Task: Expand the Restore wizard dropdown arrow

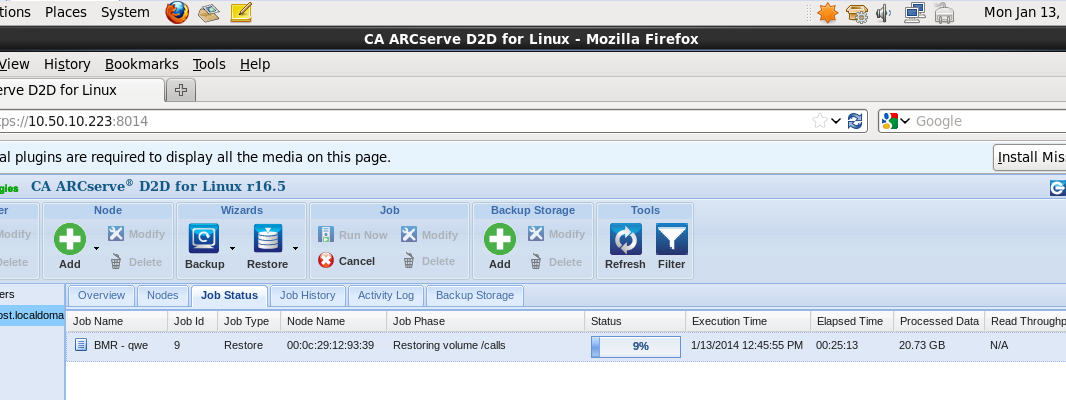Action: point(295,248)
